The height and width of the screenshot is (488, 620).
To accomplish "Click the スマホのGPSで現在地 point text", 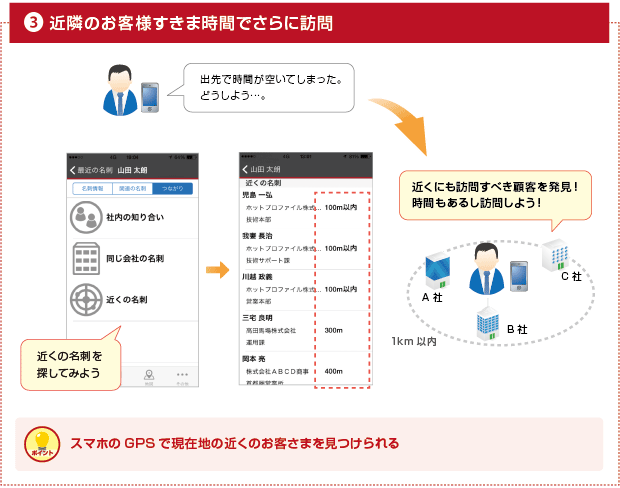I will (x=234, y=443).
